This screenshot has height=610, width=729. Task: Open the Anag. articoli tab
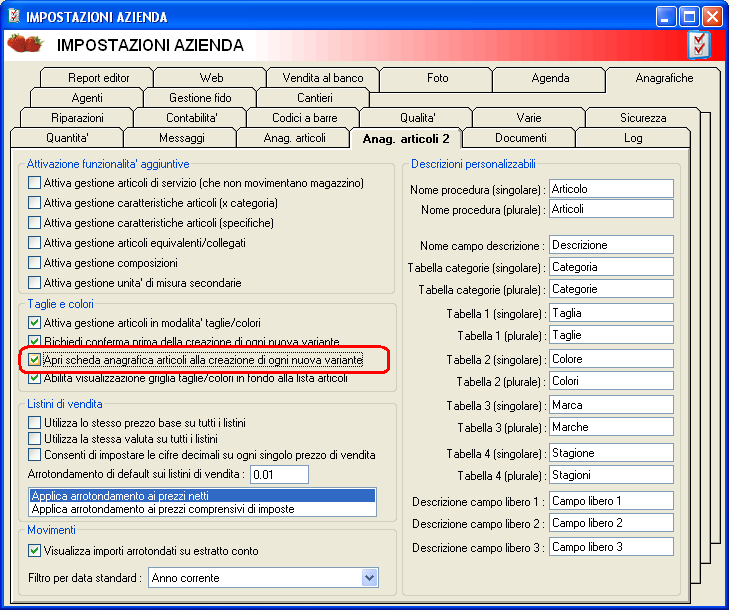pyautogui.click(x=294, y=138)
